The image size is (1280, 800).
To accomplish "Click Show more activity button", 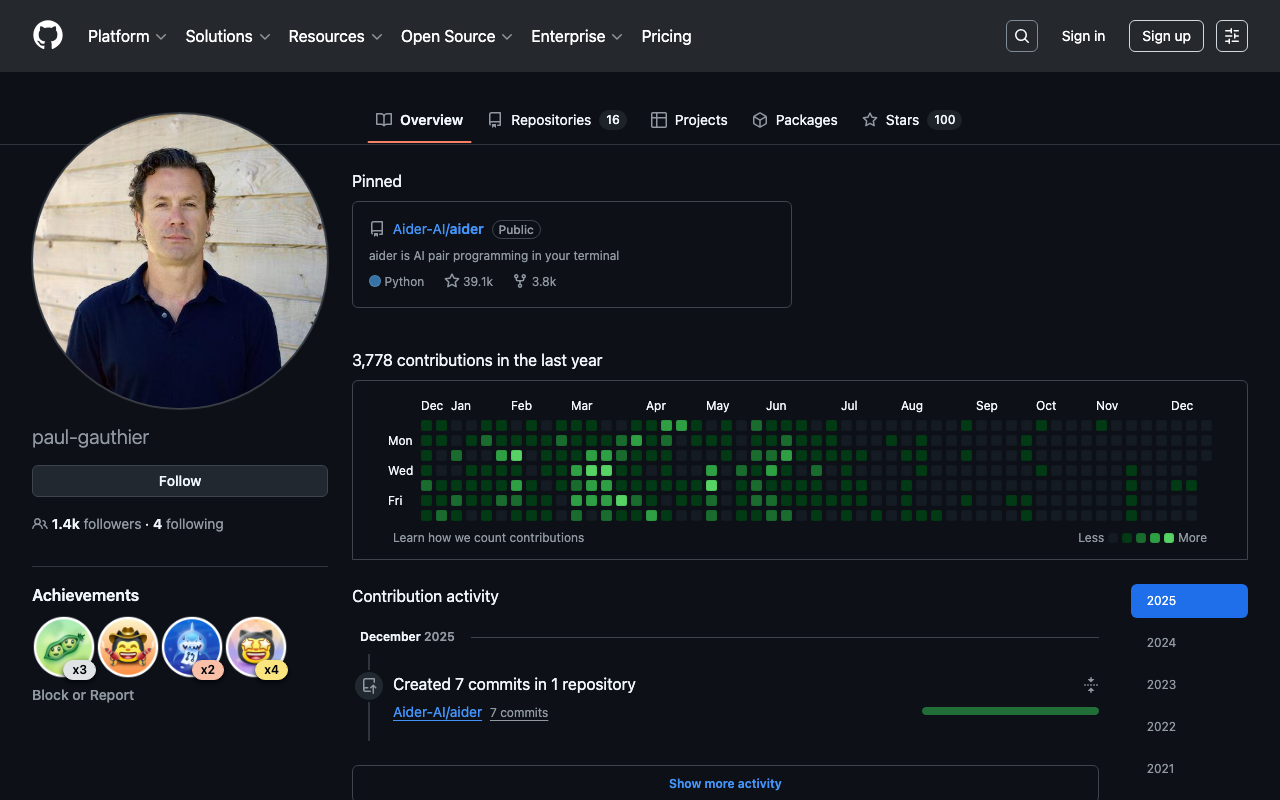I will click(725, 783).
